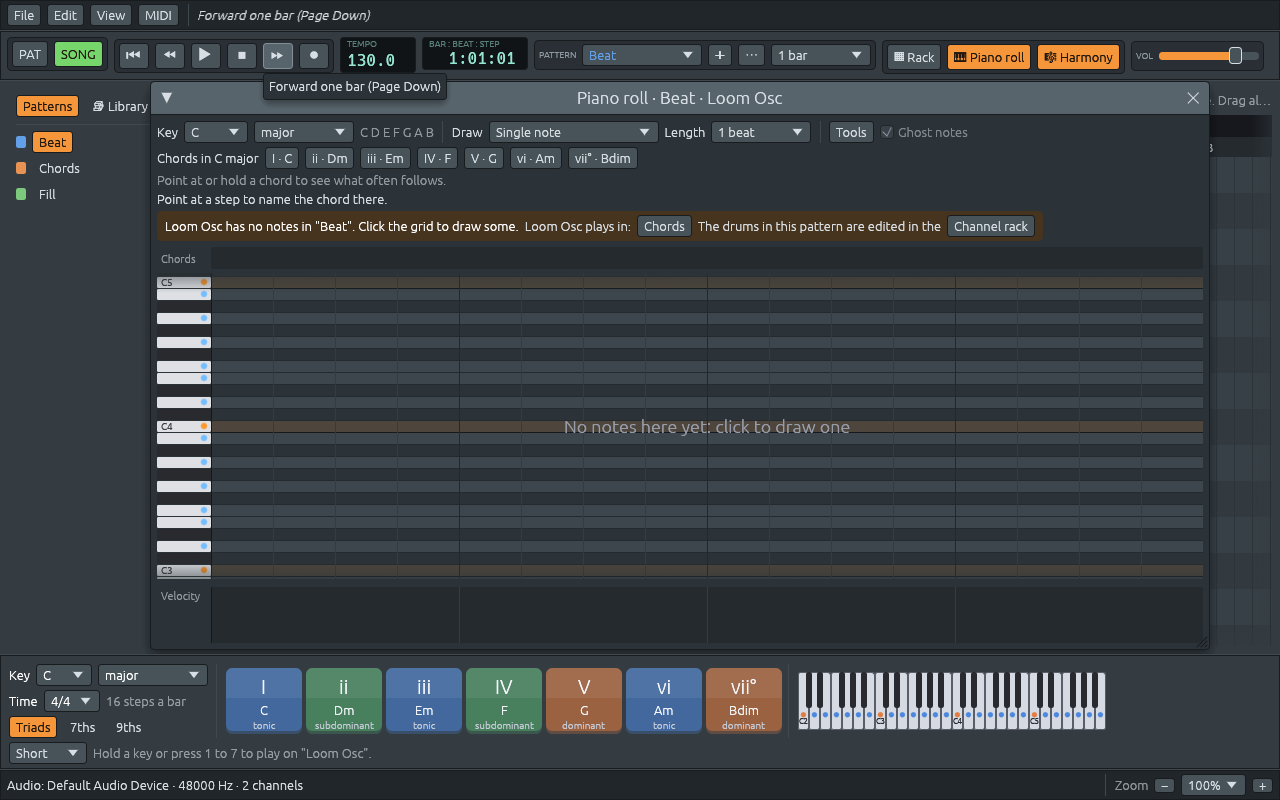
Task: Select 9ths chord type
Action: point(129,727)
